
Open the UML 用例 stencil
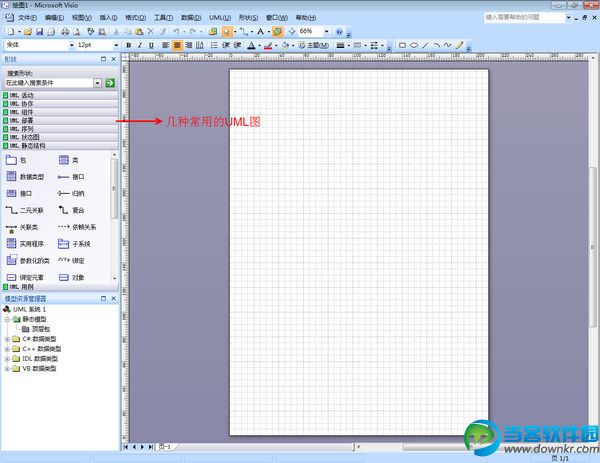60,287
